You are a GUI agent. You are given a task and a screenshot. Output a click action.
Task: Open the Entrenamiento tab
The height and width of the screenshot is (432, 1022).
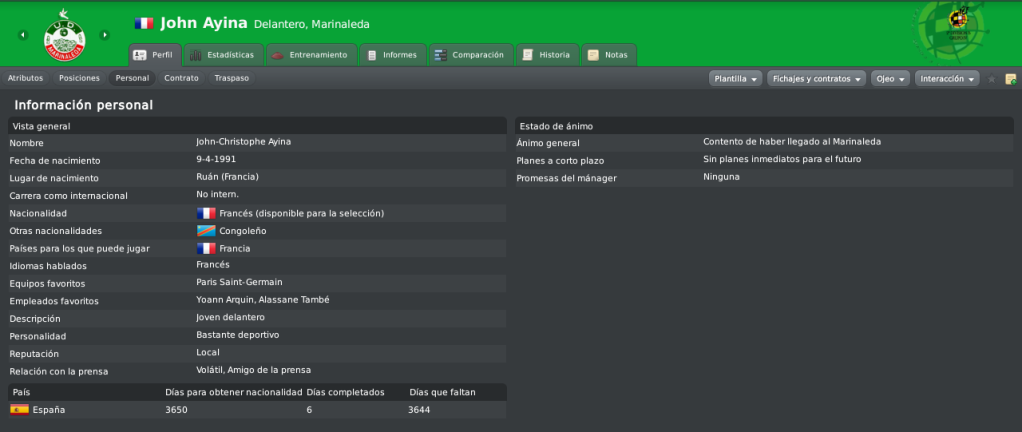tap(310, 55)
